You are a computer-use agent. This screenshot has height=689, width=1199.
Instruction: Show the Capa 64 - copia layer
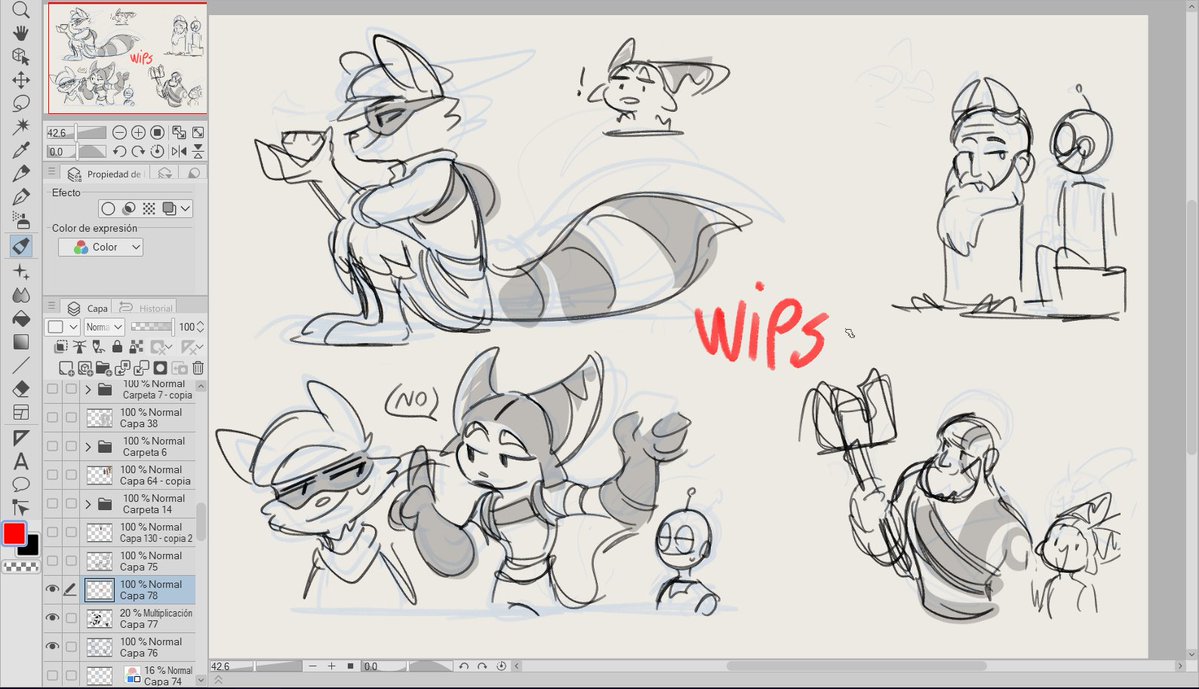click(x=52, y=475)
